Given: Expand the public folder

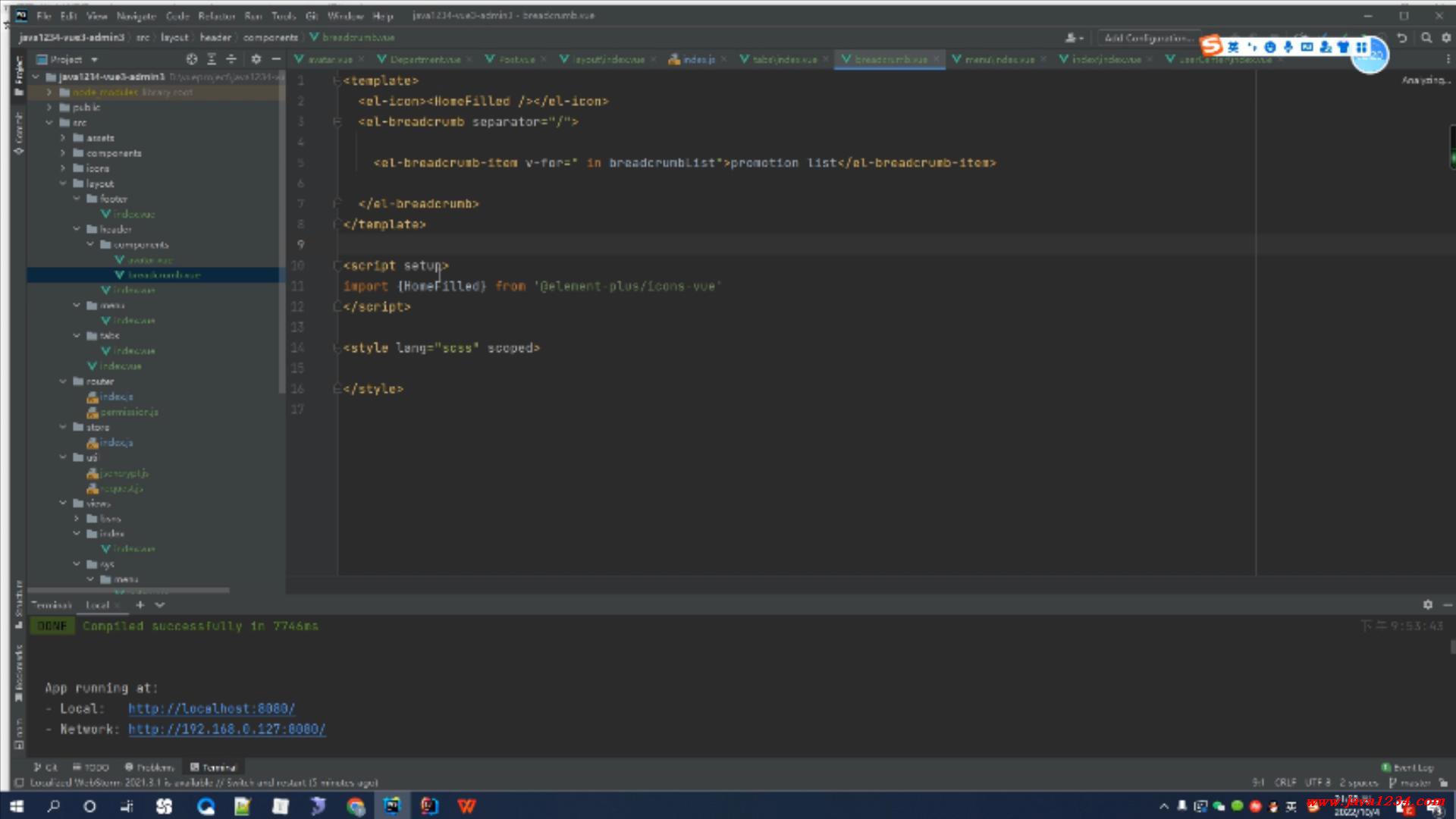Looking at the screenshot, I should point(49,107).
